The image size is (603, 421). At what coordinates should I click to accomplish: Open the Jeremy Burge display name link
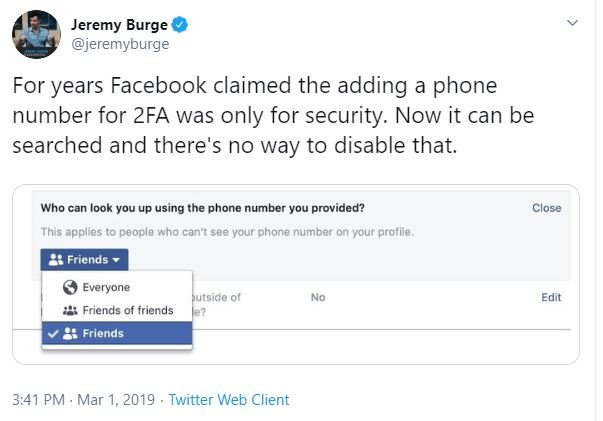tap(115, 24)
